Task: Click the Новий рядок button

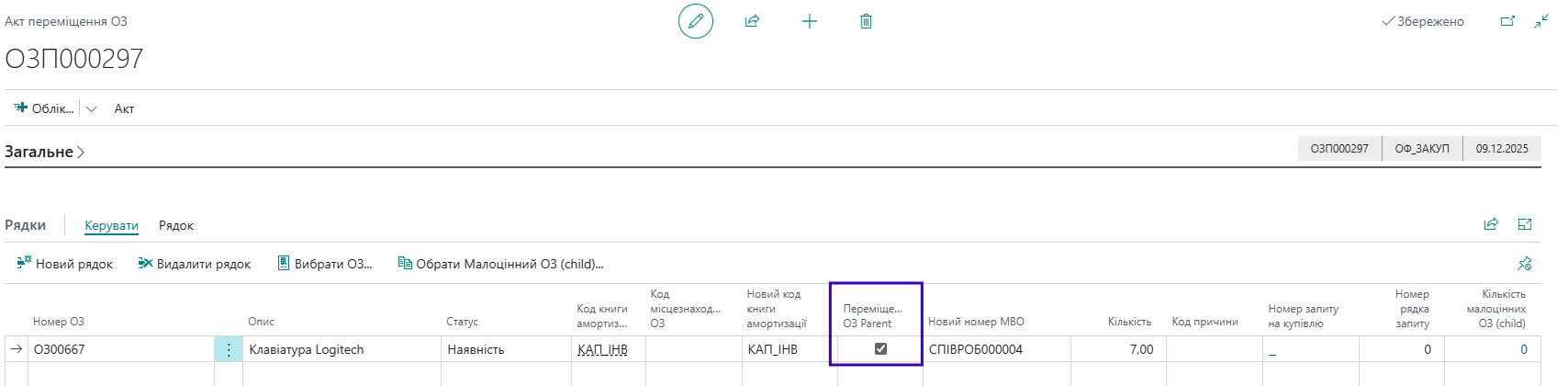Action: 65,264
